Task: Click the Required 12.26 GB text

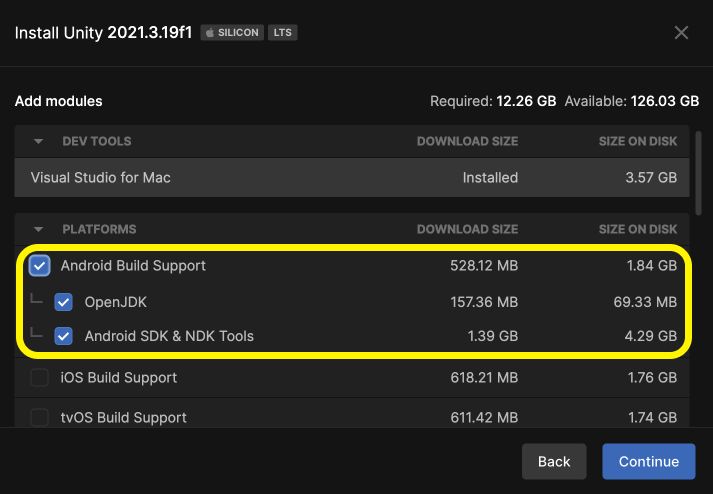Action: 493,101
